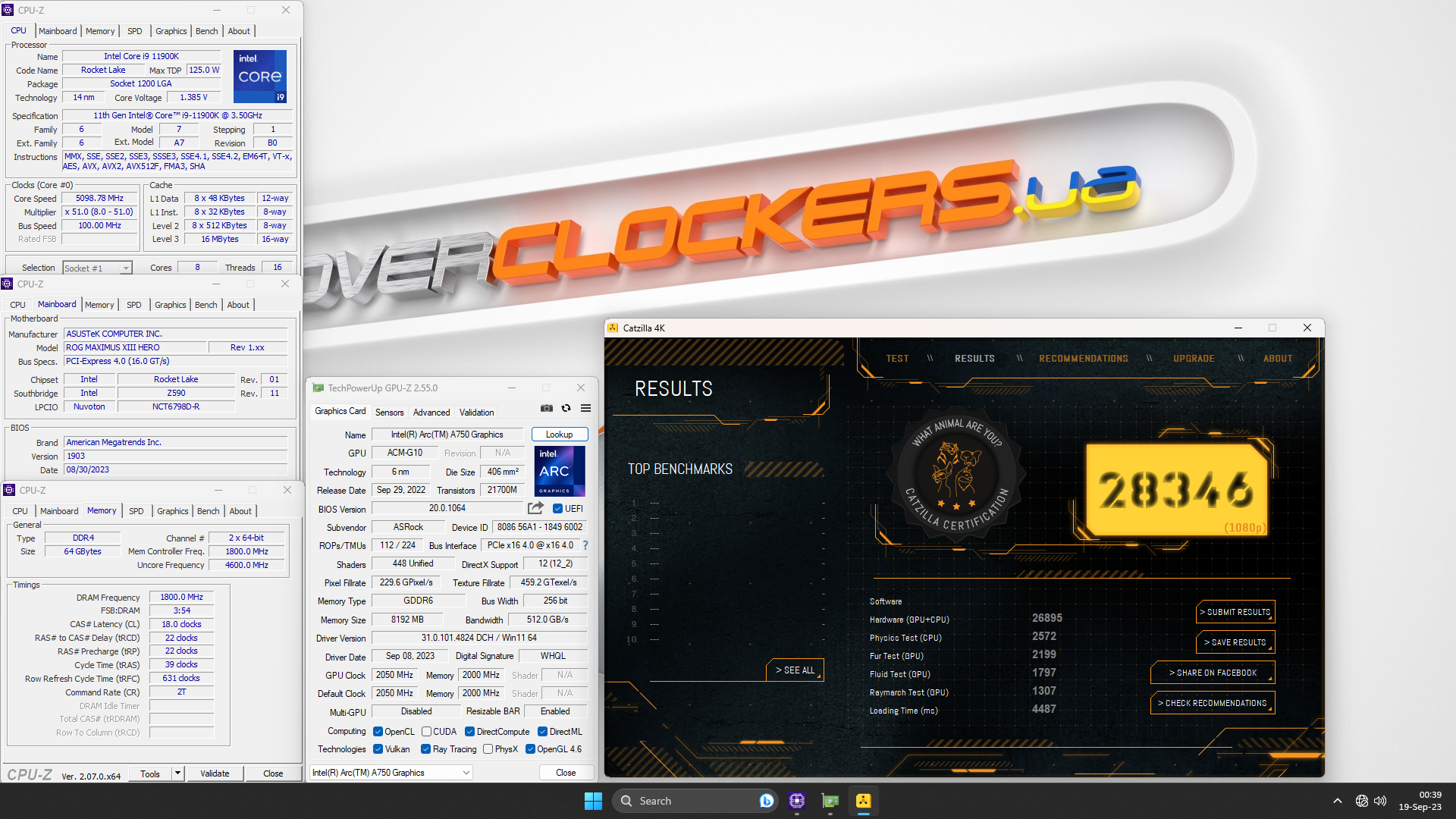Switch to the Sensors tab in GPU-Z
Viewport: 1456px width, 819px height.
point(389,413)
